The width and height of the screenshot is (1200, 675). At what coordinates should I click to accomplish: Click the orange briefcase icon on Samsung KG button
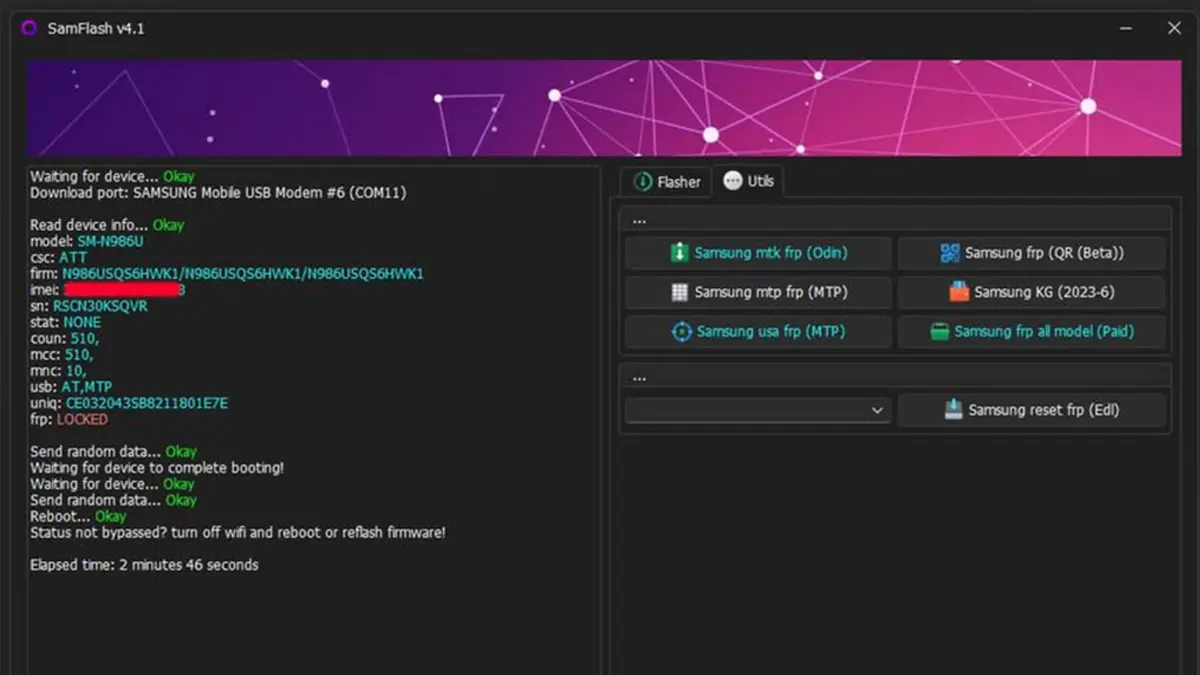coord(959,291)
